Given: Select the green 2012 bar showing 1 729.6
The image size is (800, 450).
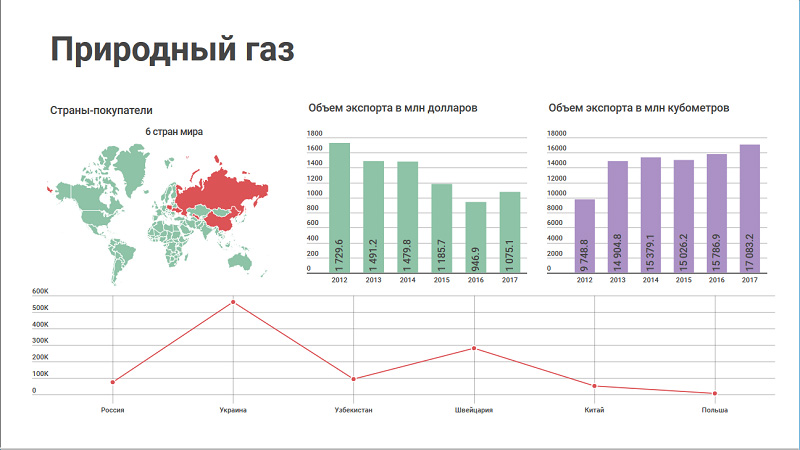Looking at the screenshot, I should pyautogui.click(x=340, y=208).
